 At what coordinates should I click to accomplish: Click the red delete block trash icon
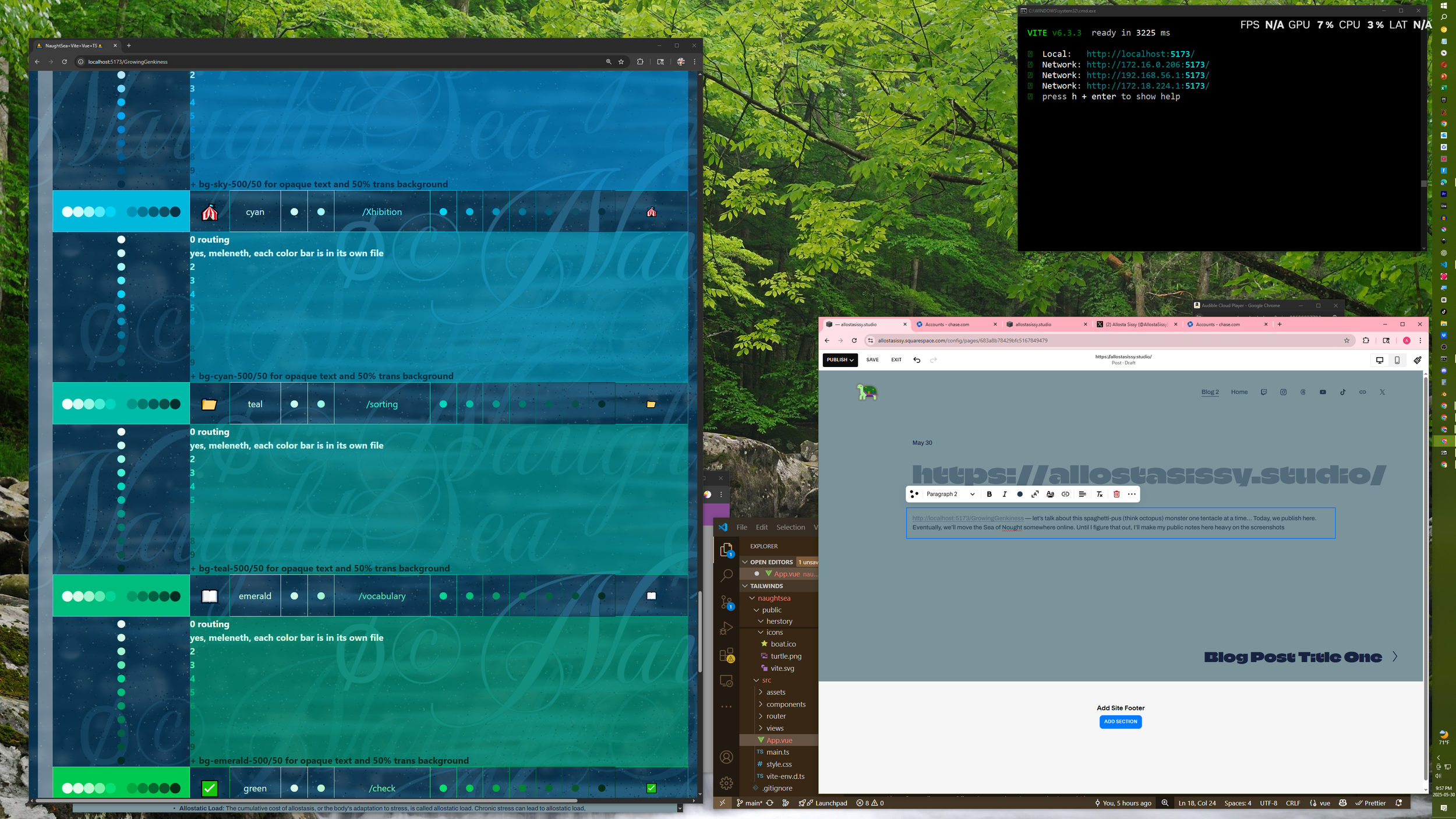pyautogui.click(x=1116, y=494)
